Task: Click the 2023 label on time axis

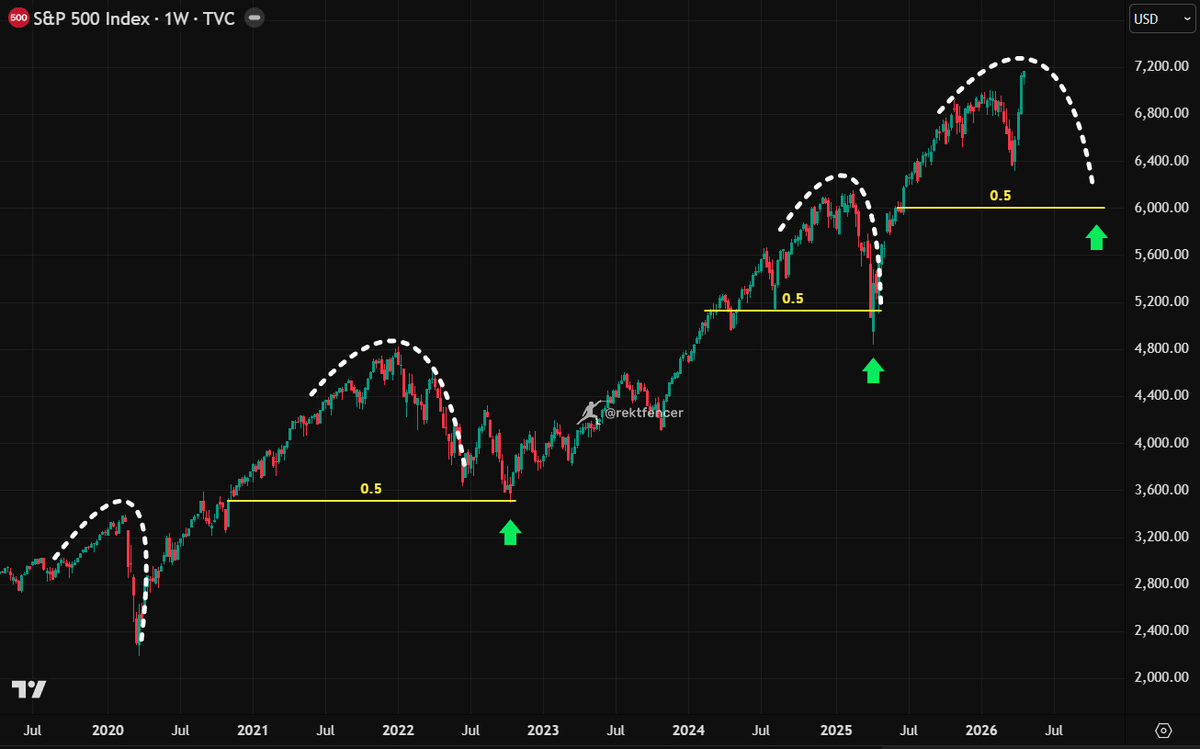Action: (543, 730)
